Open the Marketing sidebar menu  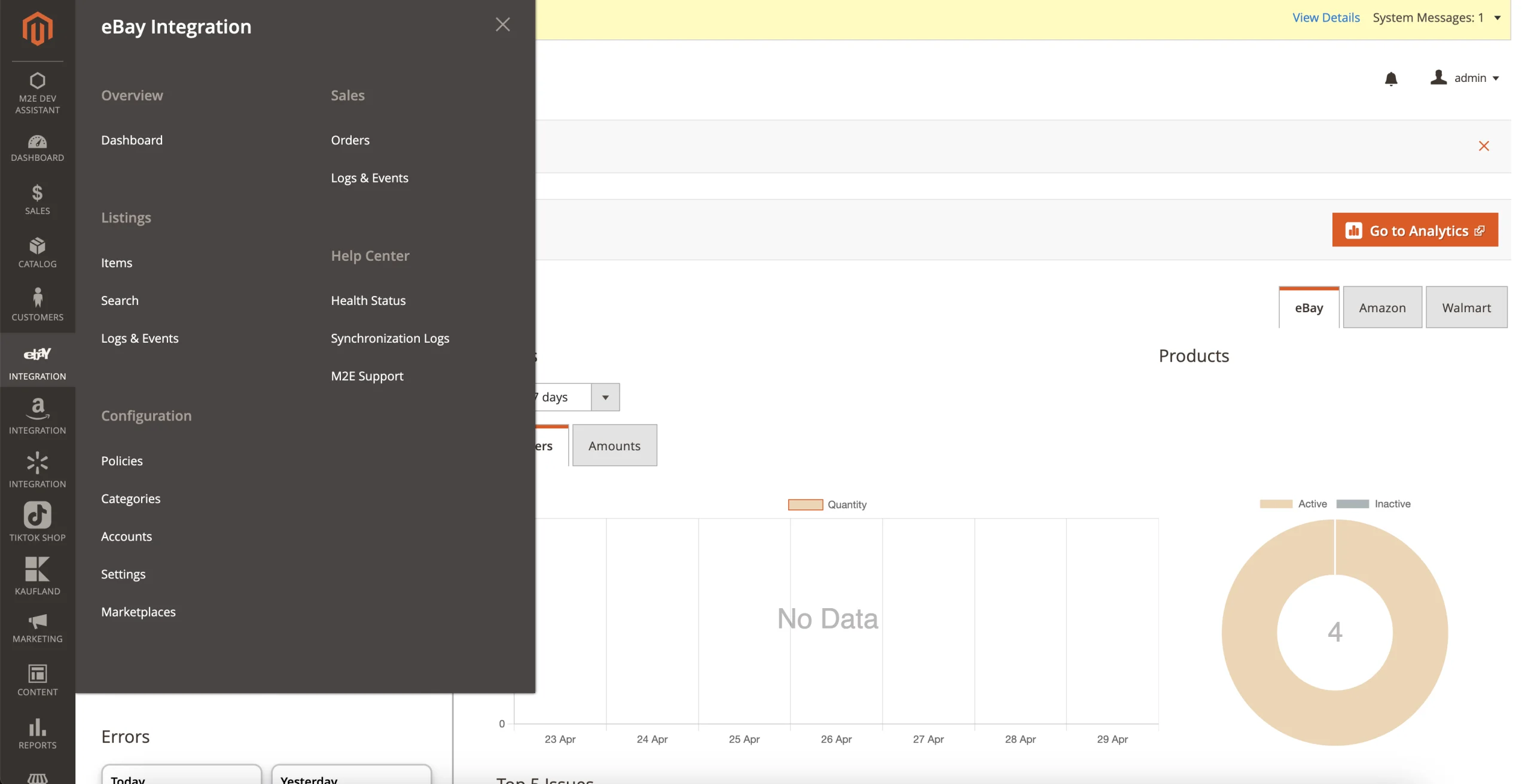37,628
